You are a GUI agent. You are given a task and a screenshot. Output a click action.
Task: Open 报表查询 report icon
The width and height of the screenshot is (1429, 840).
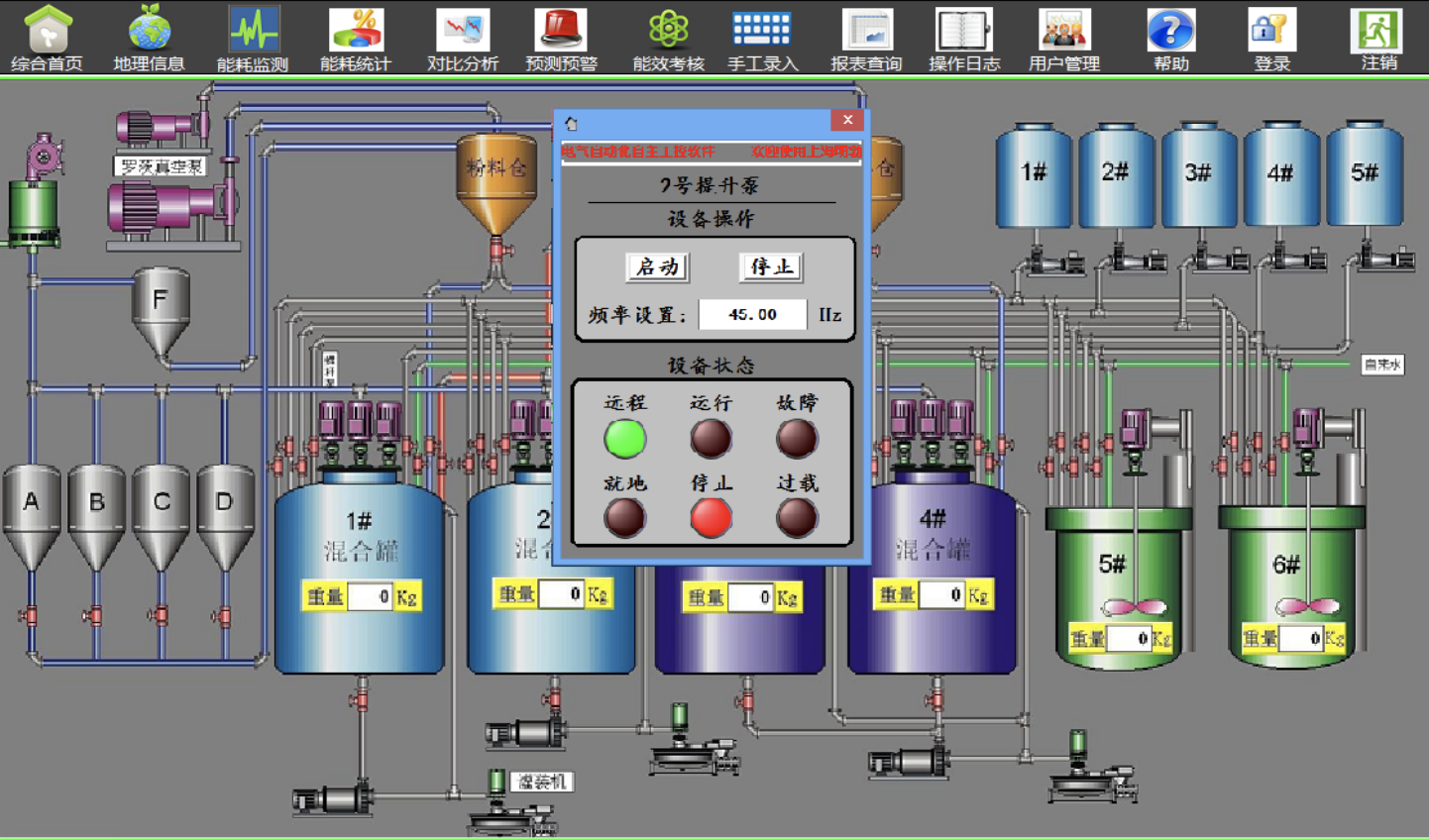(867, 29)
